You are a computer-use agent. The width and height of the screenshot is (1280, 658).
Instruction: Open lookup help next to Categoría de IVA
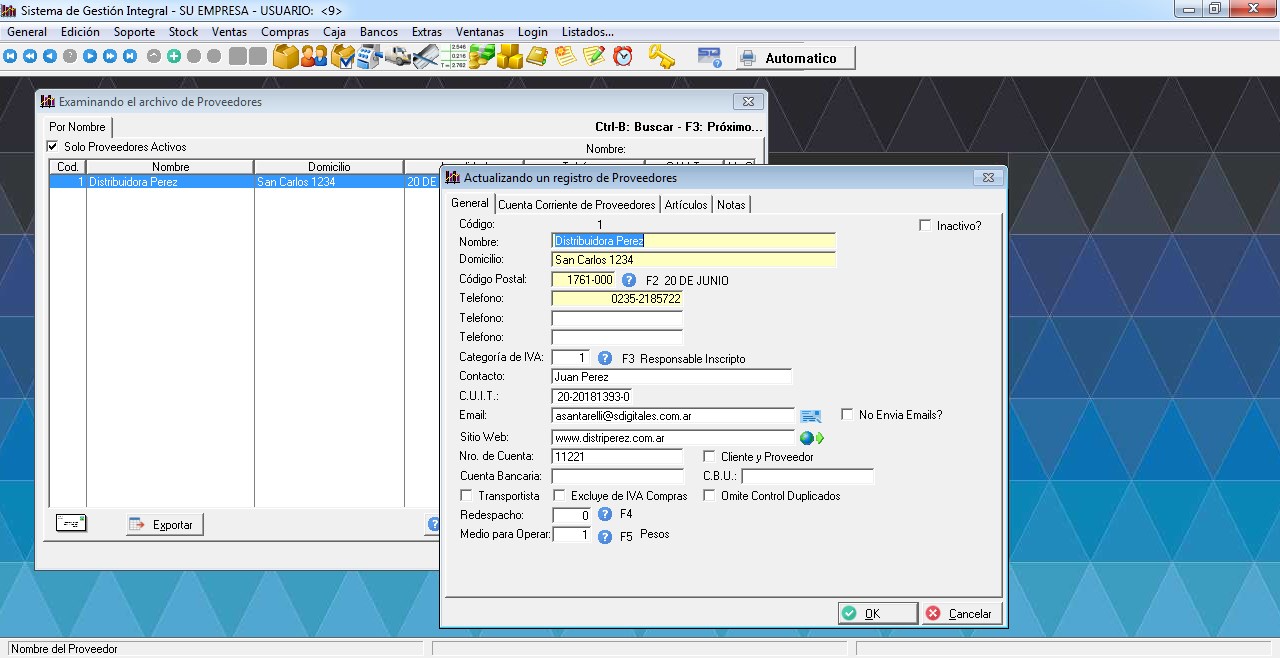[605, 358]
